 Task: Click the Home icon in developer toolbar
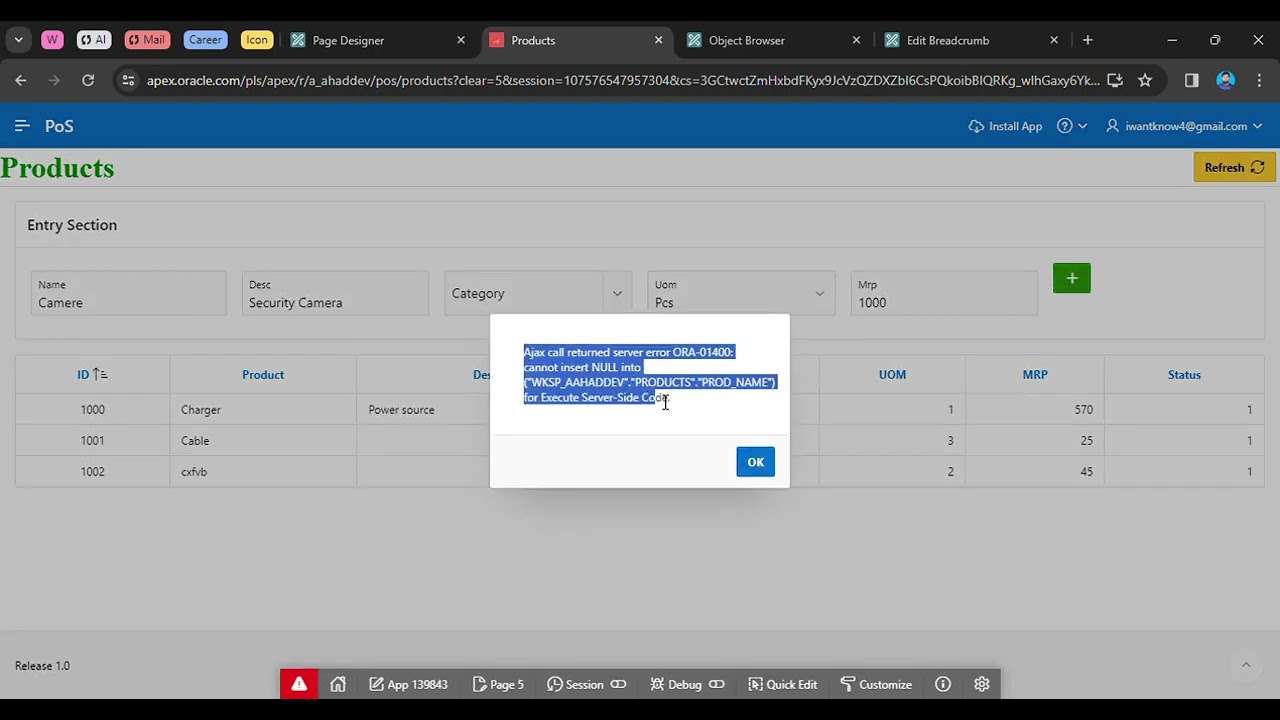point(338,684)
